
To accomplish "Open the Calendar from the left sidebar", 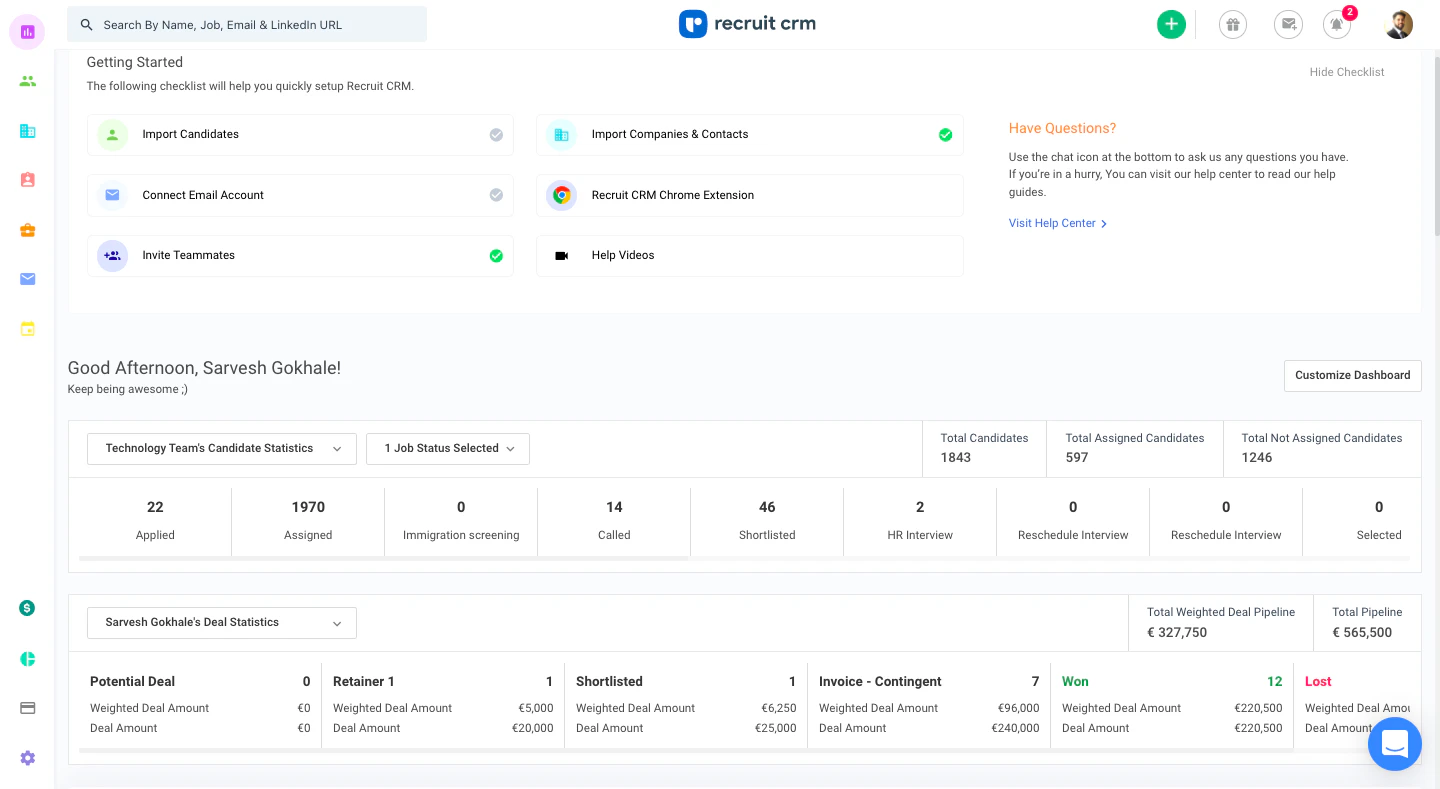I will 27,328.
